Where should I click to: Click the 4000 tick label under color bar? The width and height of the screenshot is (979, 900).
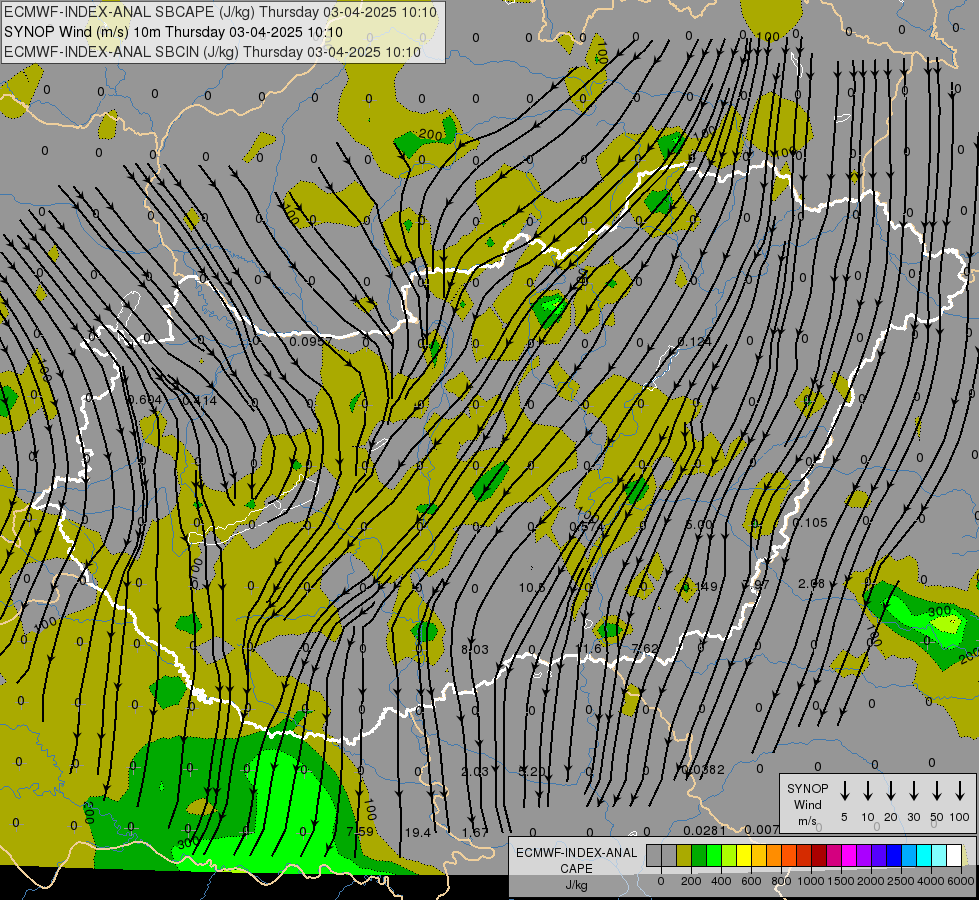931,881
